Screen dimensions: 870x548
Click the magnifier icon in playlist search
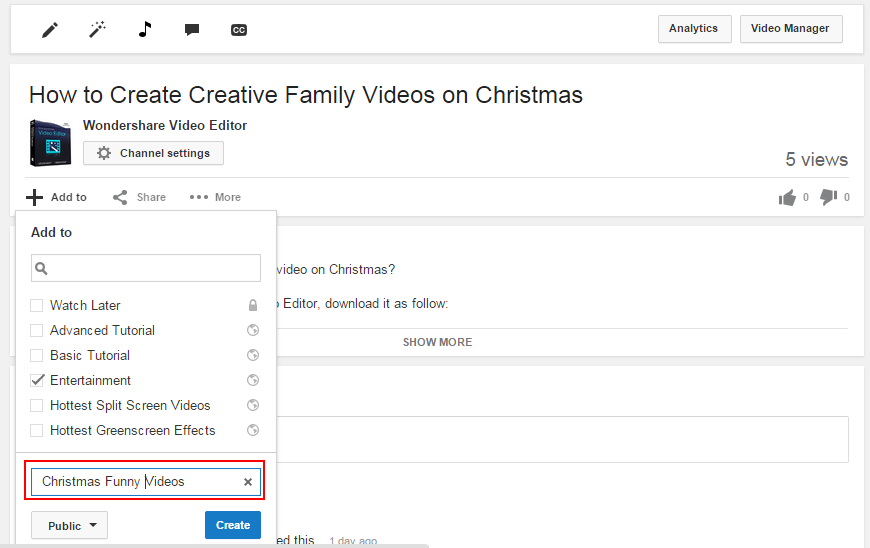point(42,268)
